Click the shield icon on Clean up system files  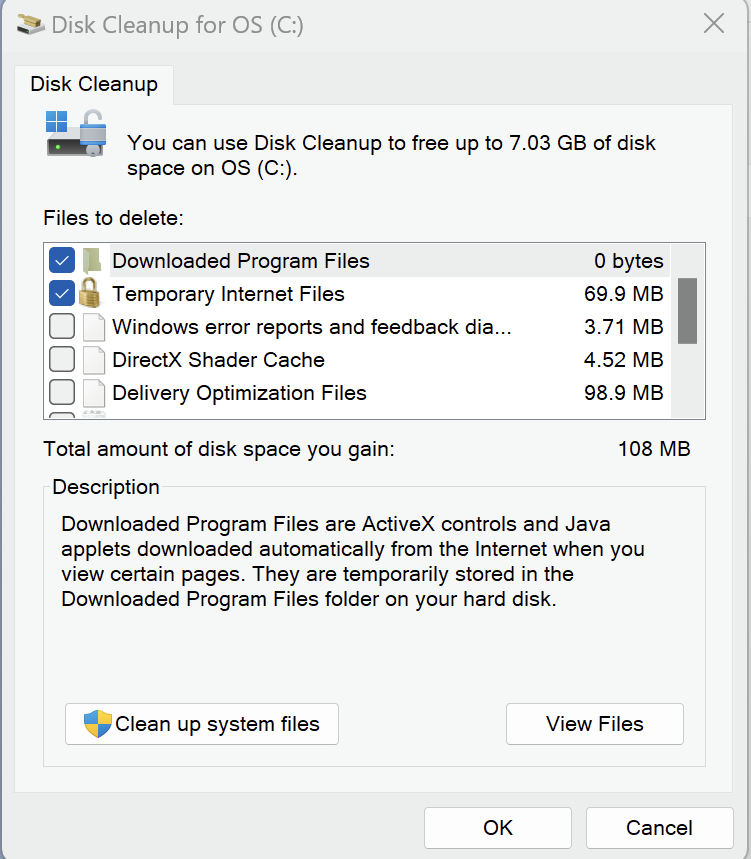[98, 724]
